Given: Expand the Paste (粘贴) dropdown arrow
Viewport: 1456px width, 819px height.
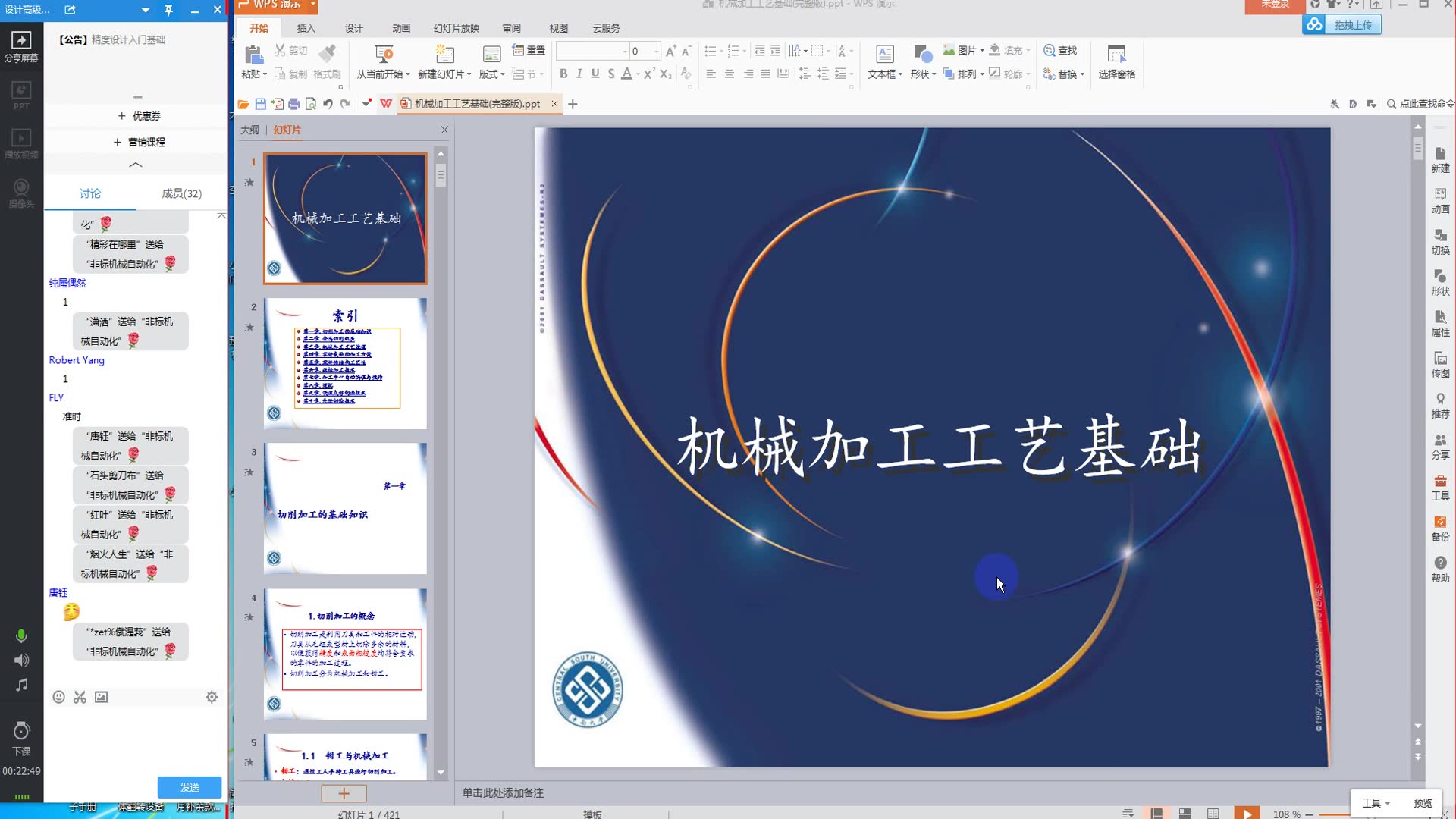Looking at the screenshot, I should pyautogui.click(x=265, y=74).
